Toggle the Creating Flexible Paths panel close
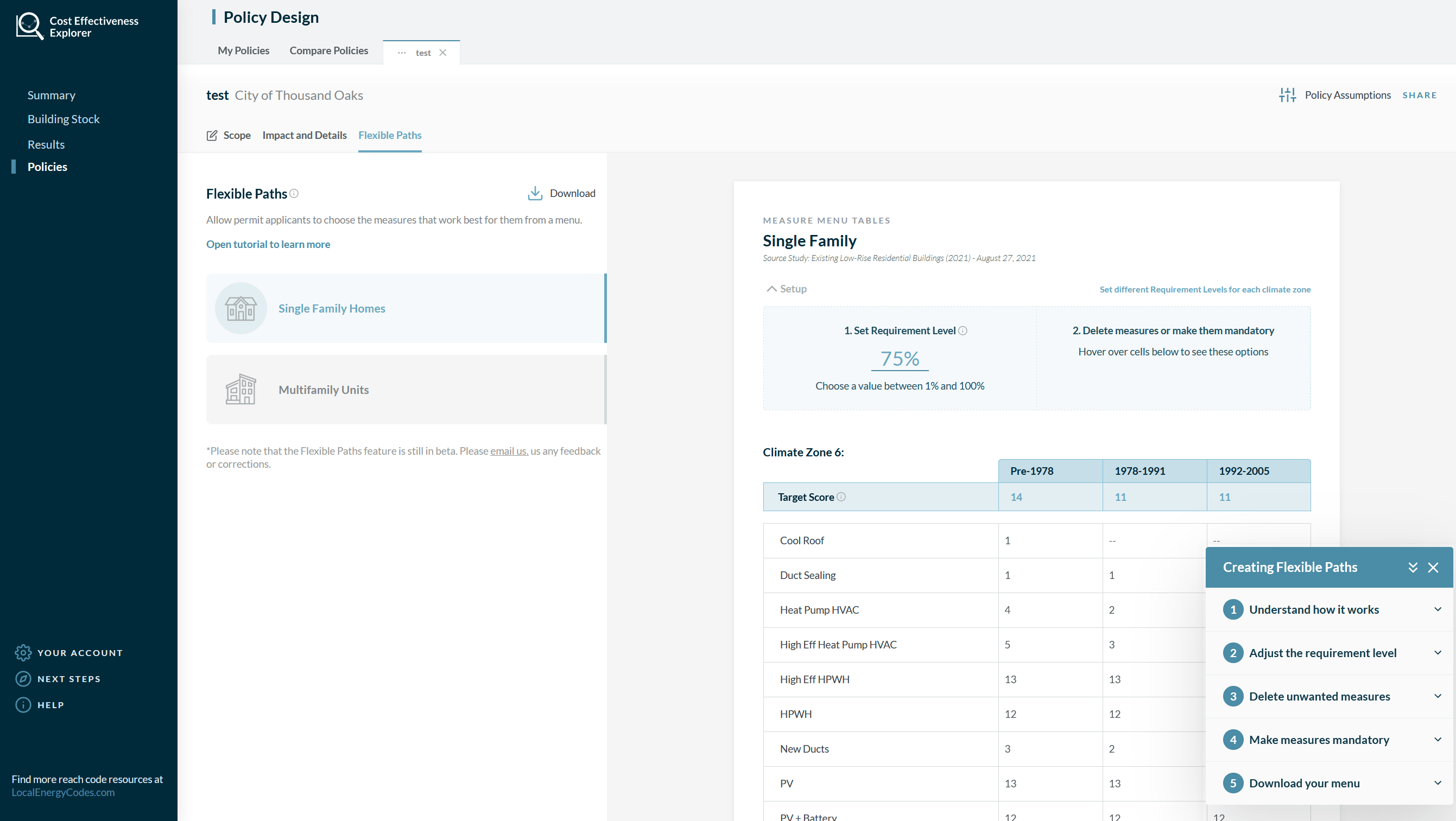Viewport: 1456px width, 821px height. point(1433,567)
